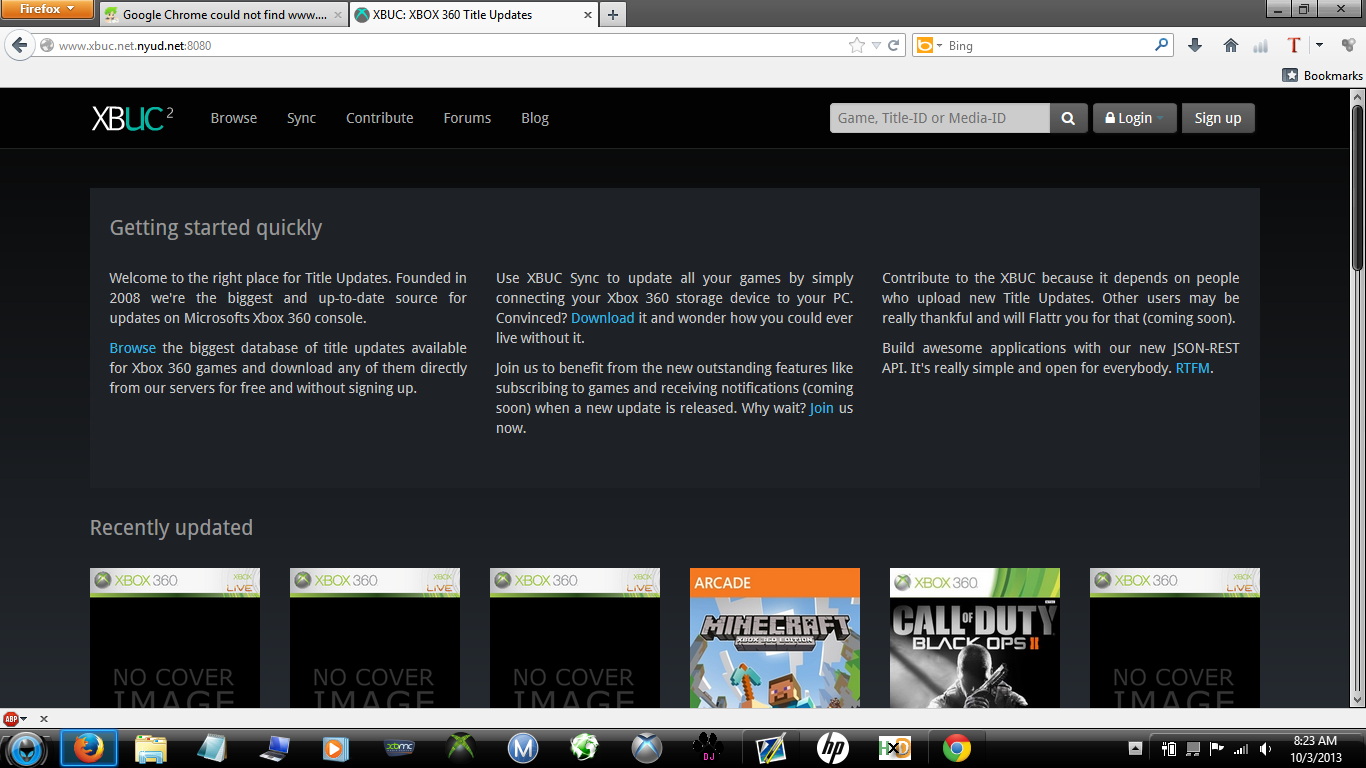Screen dimensions: 1366x768
Task: Open the Browse menu item
Action: tap(233, 118)
